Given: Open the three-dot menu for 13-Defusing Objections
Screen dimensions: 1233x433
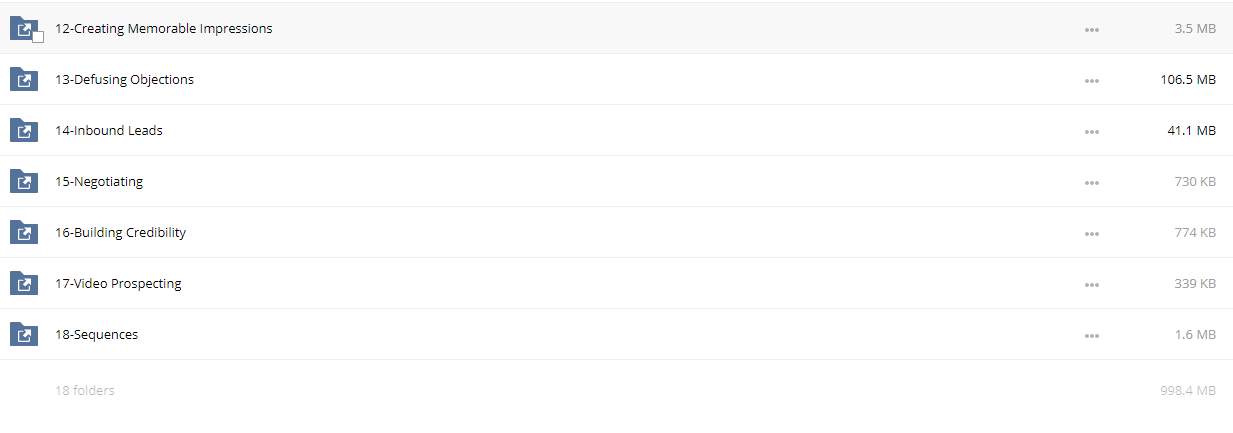Looking at the screenshot, I should pos(1092,81).
